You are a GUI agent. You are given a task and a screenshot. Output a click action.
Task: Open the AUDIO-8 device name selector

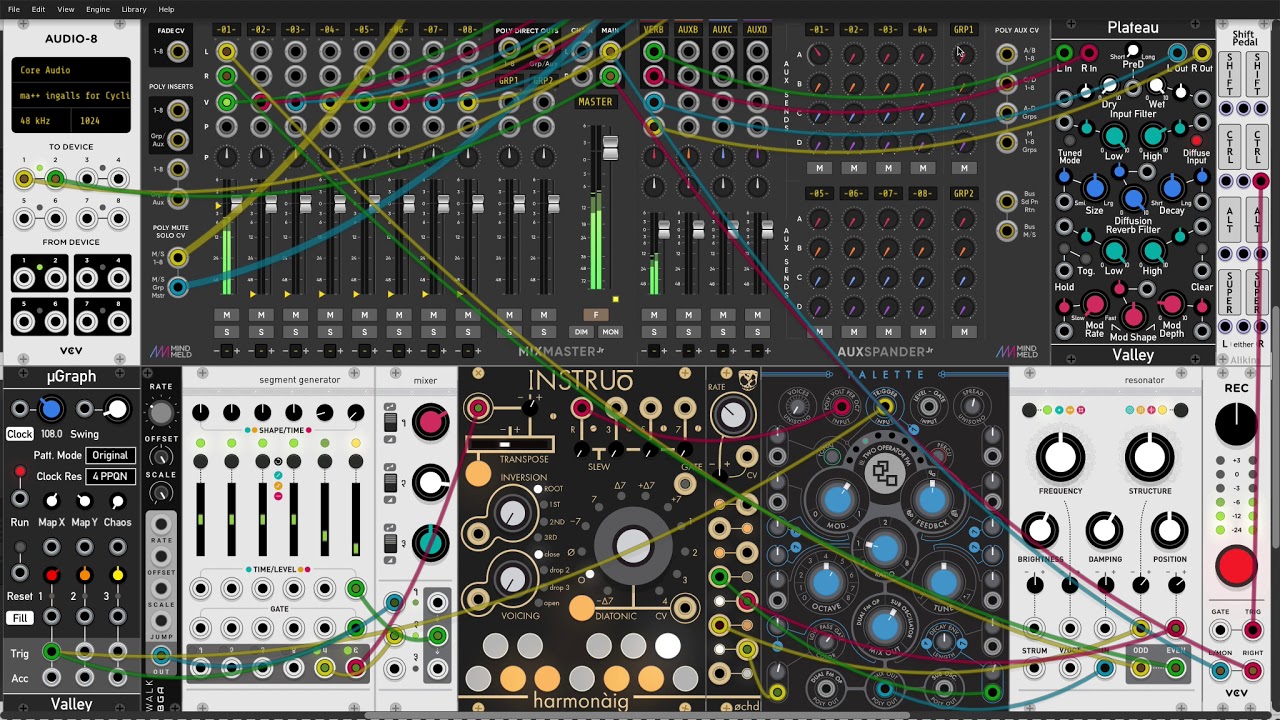click(x=71, y=96)
